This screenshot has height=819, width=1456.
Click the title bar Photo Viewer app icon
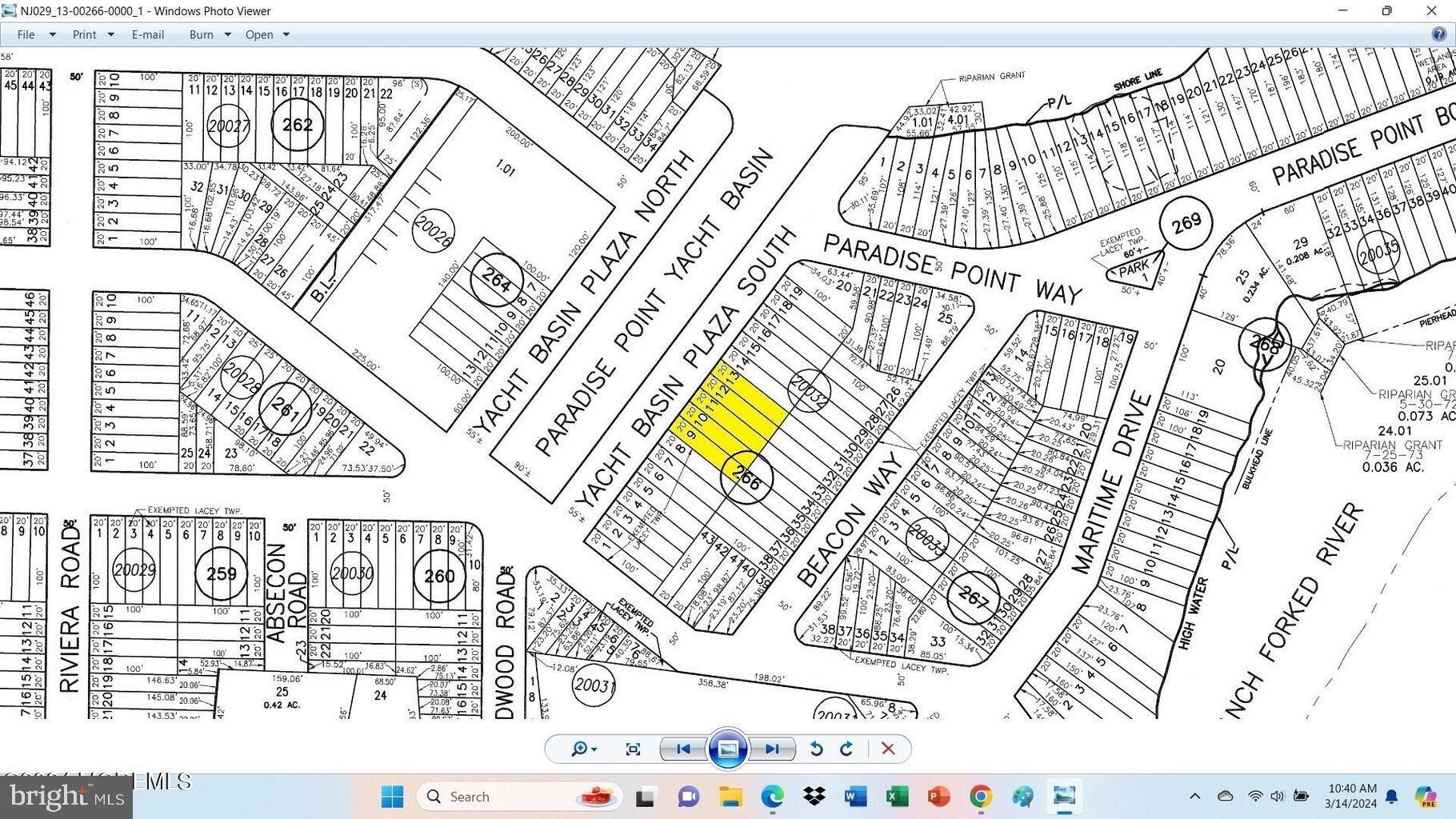tap(10, 10)
